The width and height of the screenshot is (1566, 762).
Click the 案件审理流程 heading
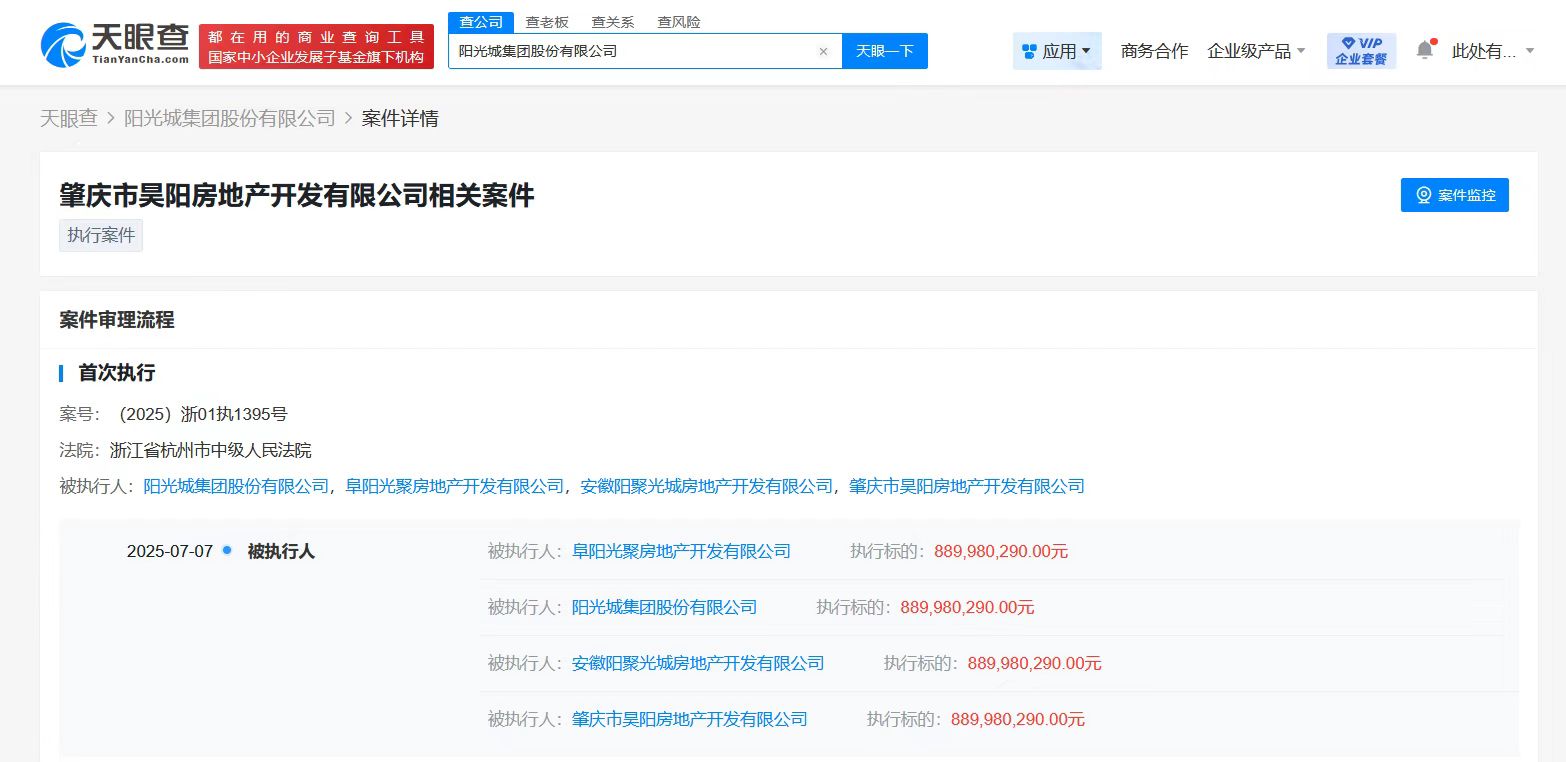tap(117, 320)
